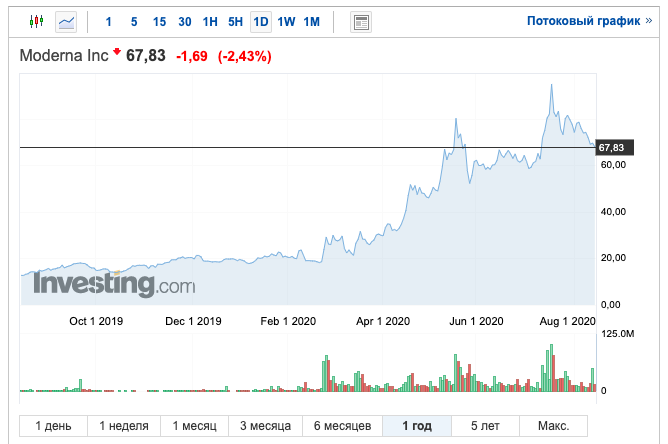The width and height of the screenshot is (668, 444).
Task: Set interval to 5 minutes
Action: click(x=134, y=22)
